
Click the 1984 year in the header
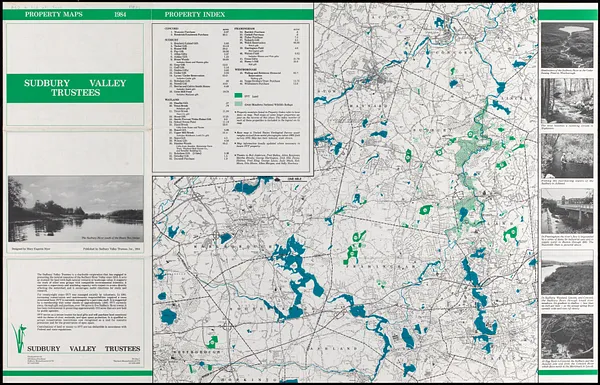(120, 15)
